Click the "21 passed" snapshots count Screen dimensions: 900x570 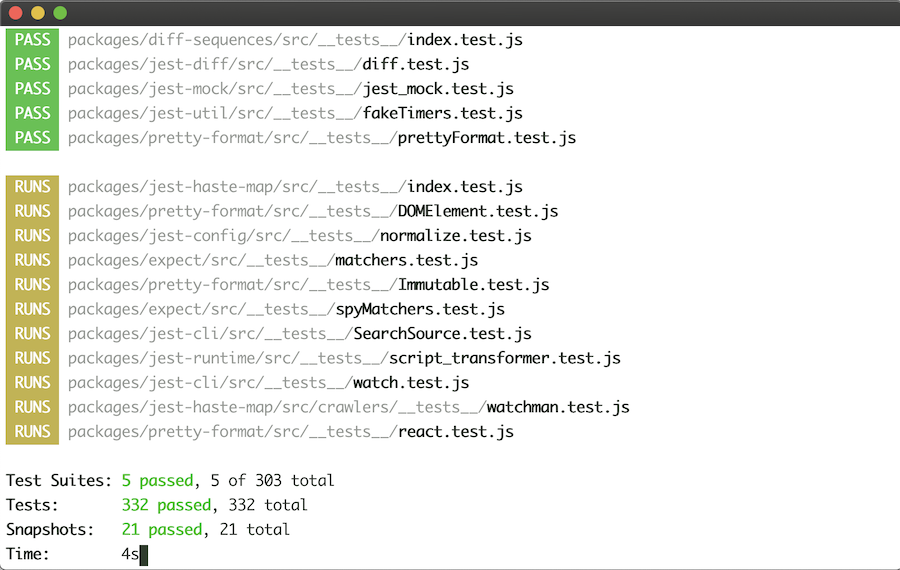tap(161, 530)
